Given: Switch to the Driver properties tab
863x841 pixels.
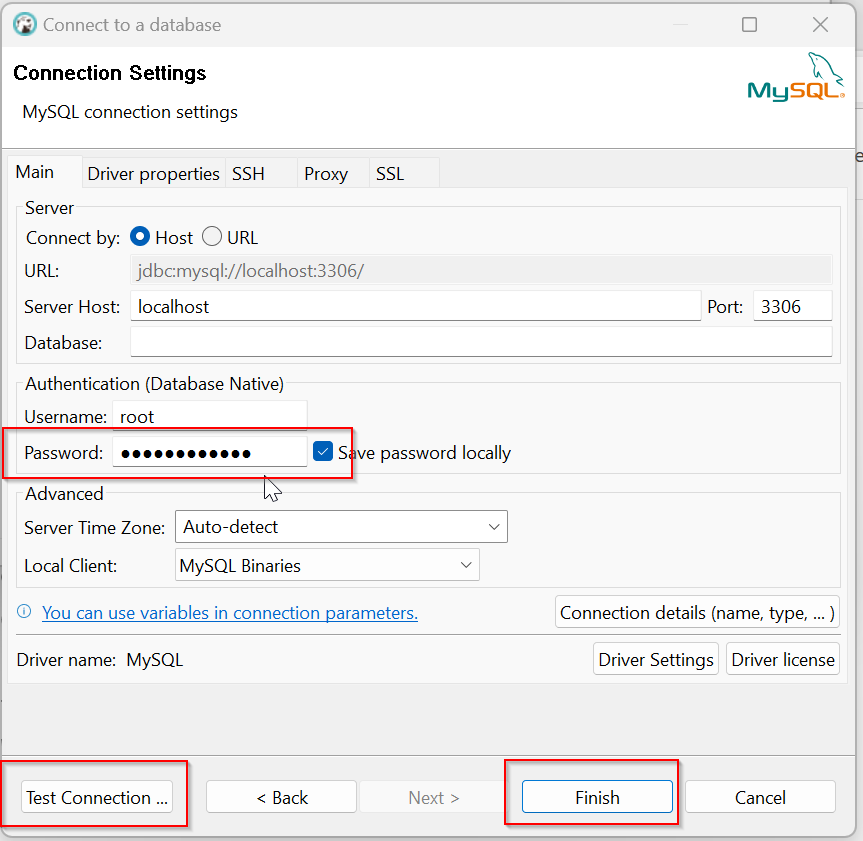Looking at the screenshot, I should 153,173.
